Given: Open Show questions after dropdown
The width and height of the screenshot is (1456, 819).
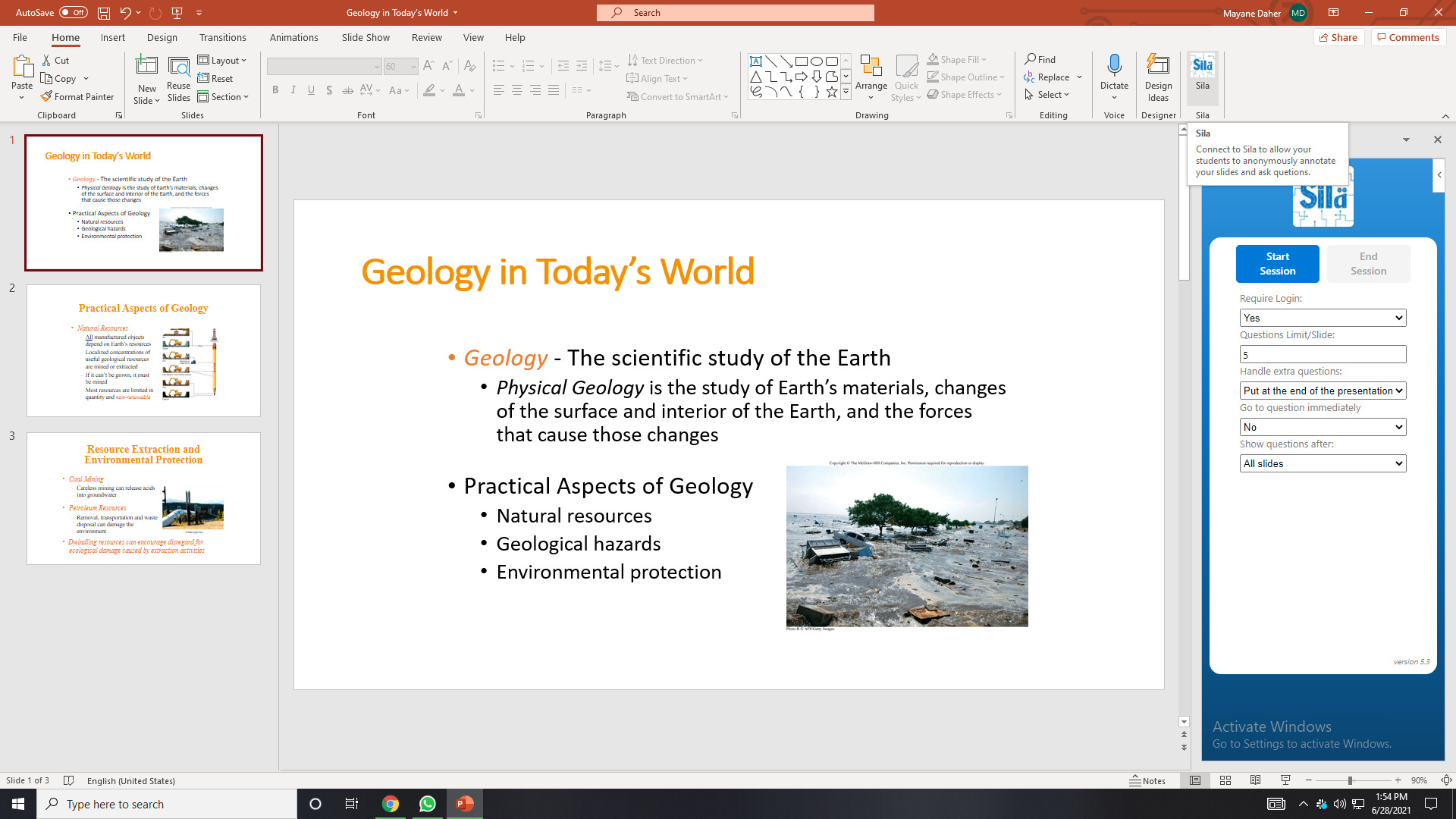Looking at the screenshot, I should [1323, 463].
